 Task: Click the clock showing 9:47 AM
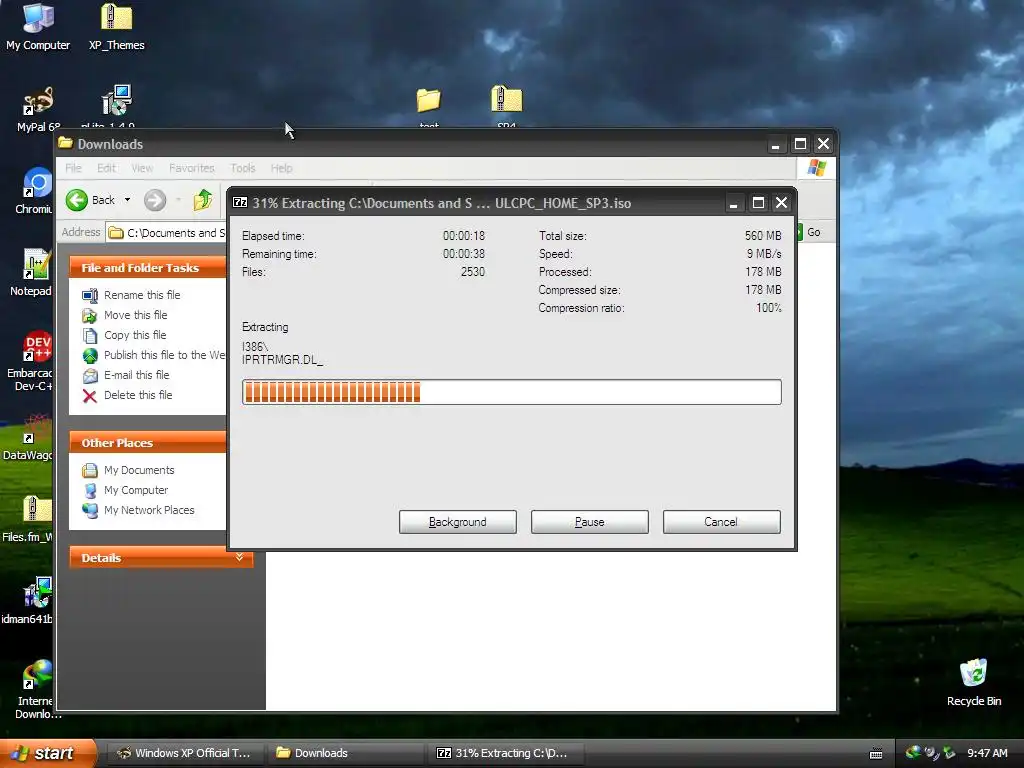point(987,753)
